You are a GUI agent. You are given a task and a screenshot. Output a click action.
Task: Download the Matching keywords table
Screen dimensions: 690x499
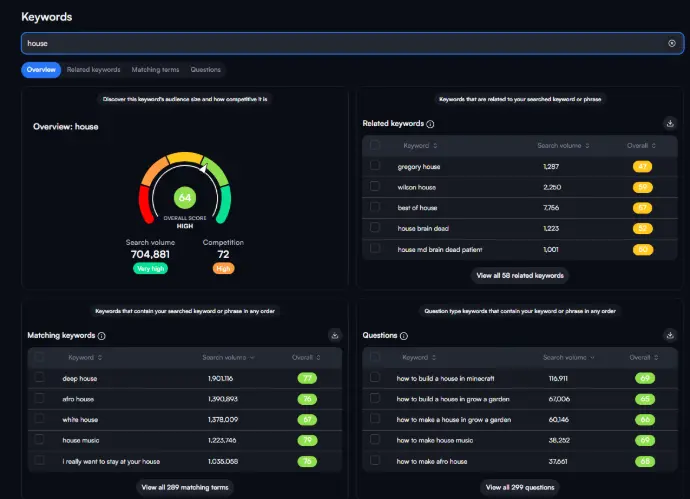point(333,336)
